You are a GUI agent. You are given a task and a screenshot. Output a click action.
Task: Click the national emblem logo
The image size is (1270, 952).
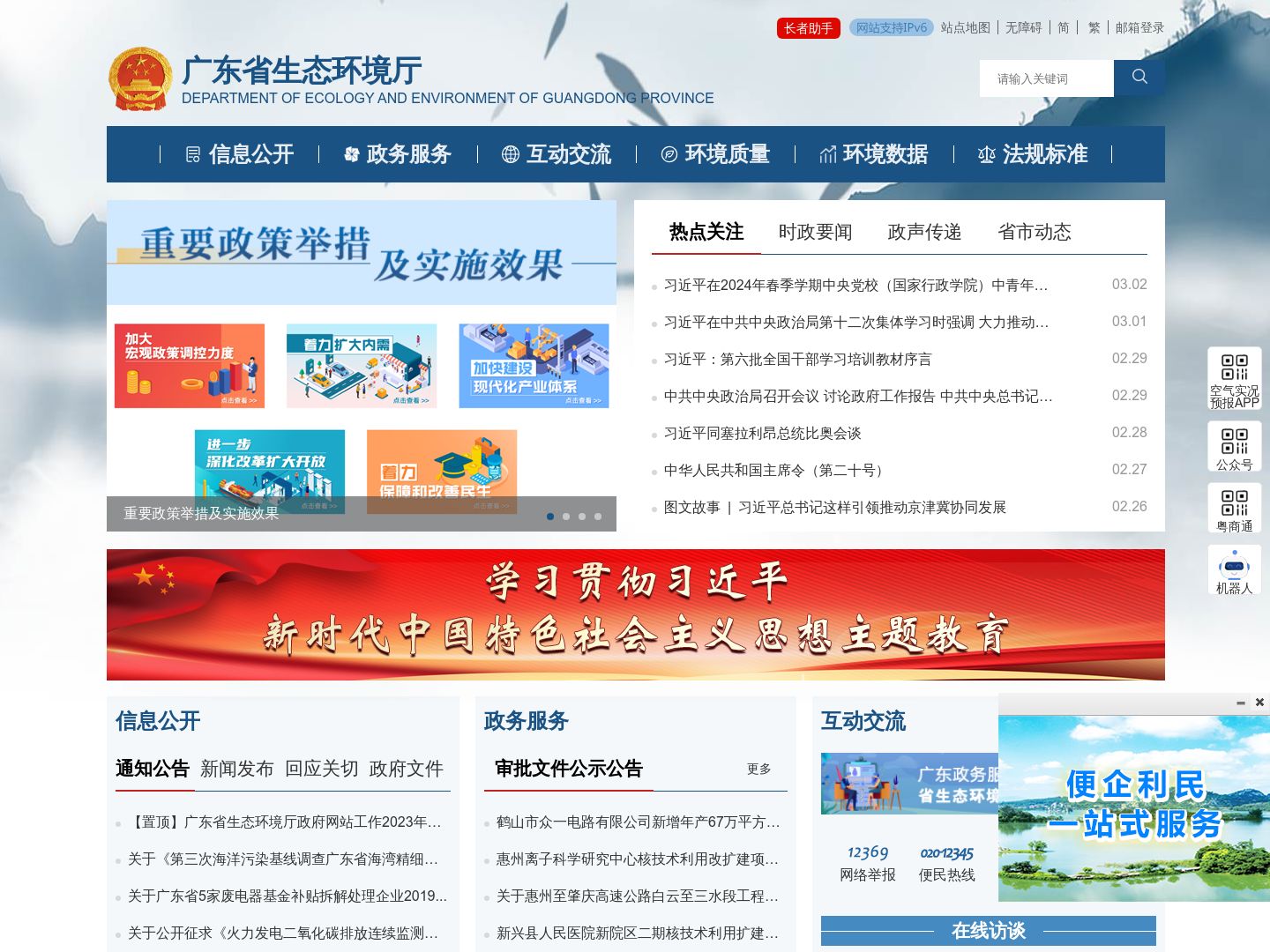tap(140, 79)
